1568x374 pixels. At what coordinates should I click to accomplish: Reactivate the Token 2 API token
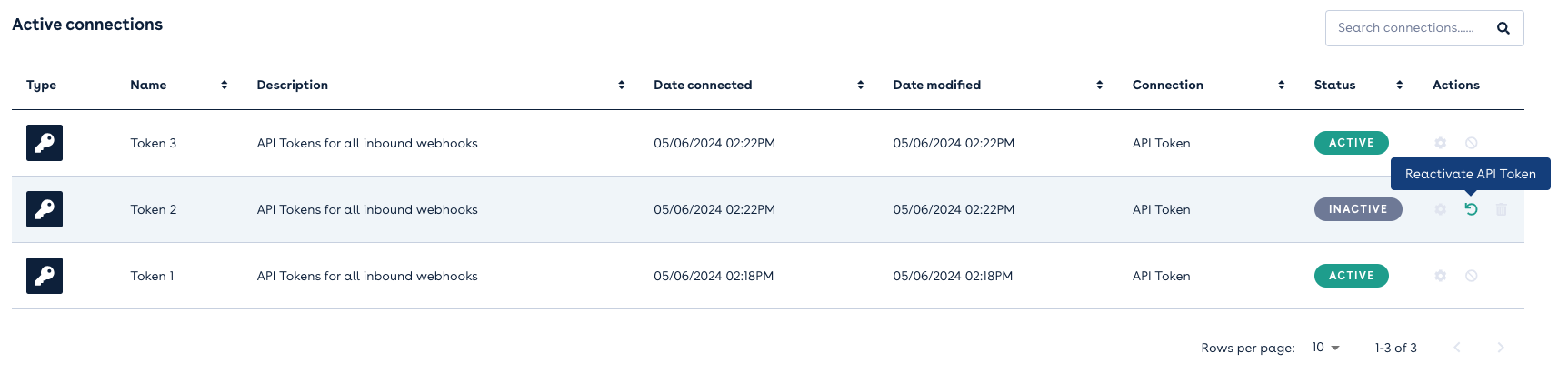tap(1471, 209)
